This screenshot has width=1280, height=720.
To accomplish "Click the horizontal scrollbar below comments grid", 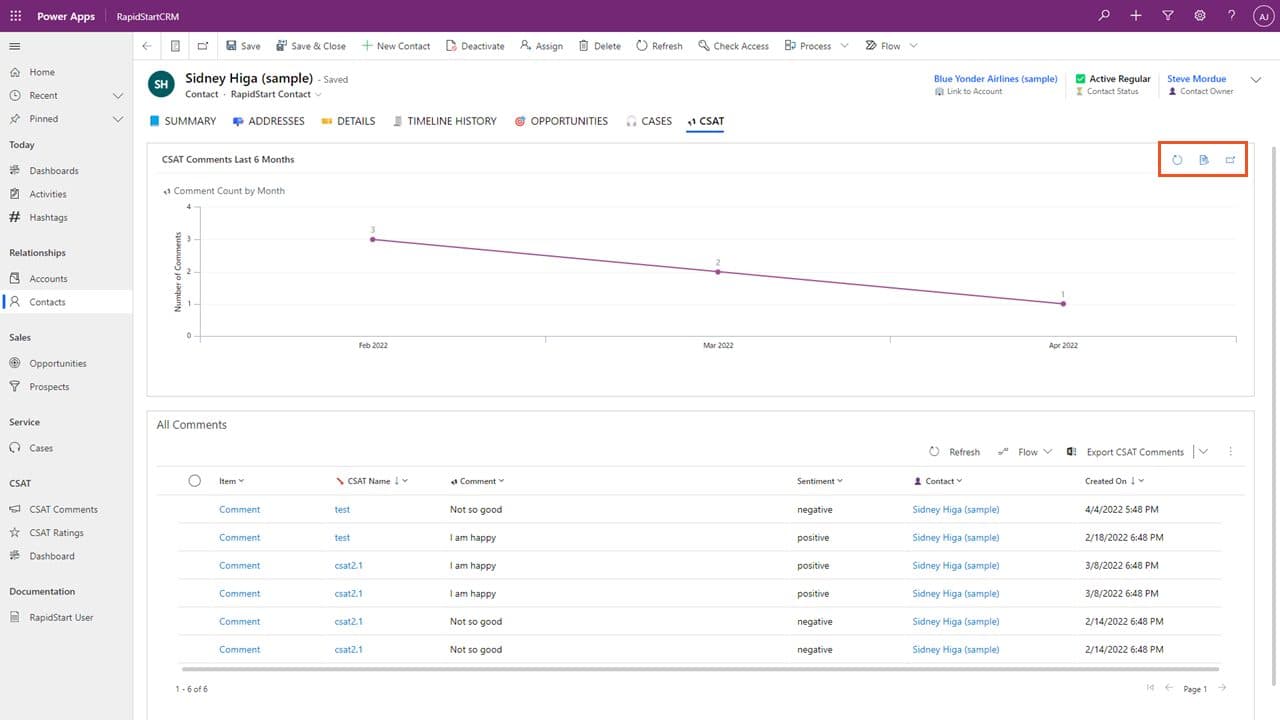I will (x=700, y=668).
